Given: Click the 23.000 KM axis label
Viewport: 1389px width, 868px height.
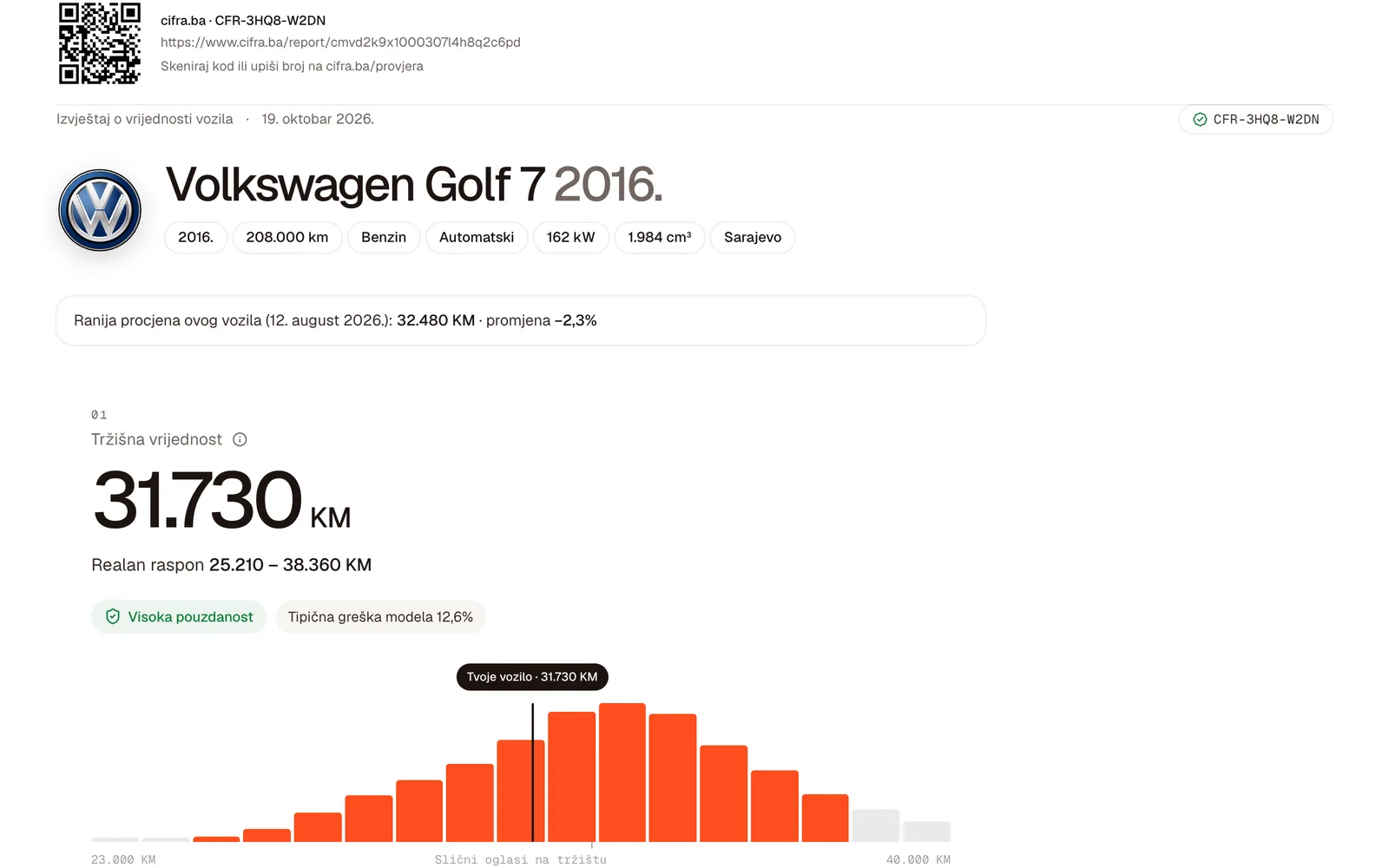Looking at the screenshot, I should tap(123, 859).
